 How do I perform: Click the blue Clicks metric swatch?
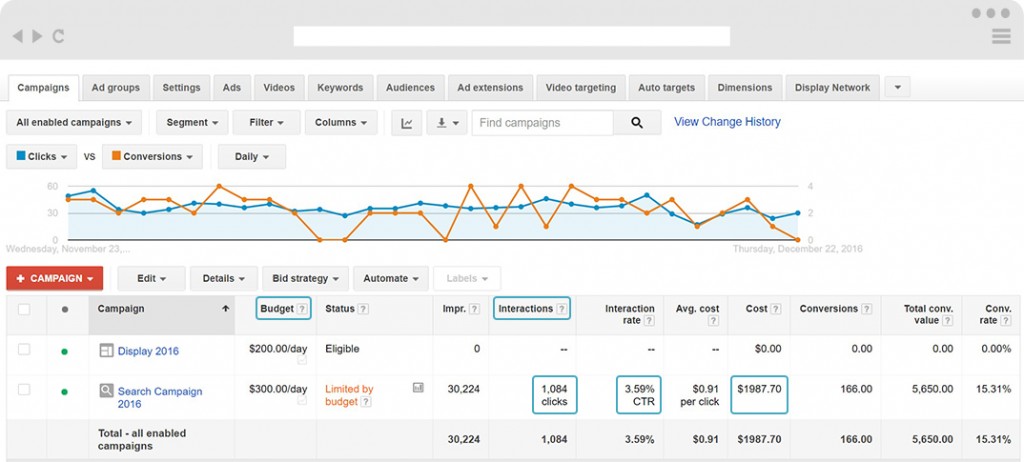[x=21, y=157]
